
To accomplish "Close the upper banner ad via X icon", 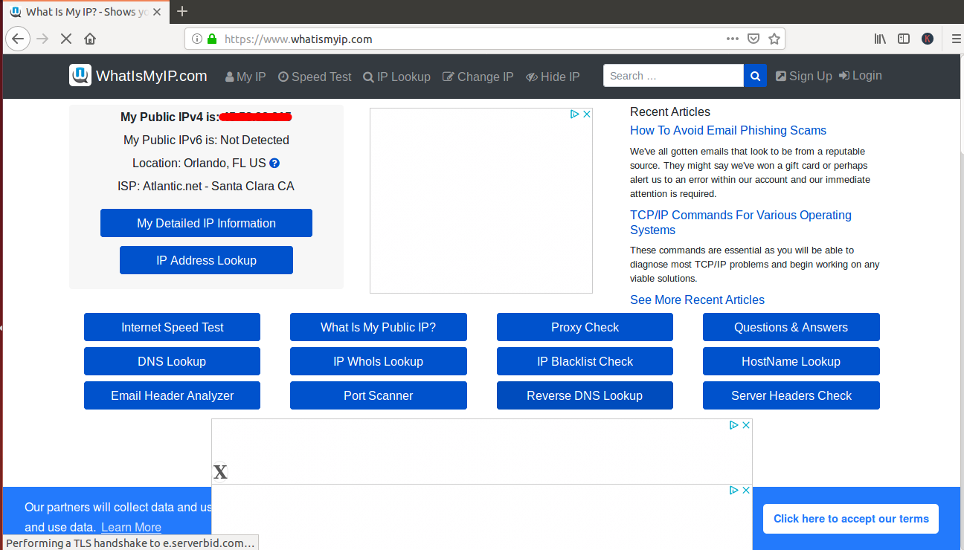I will [746, 425].
